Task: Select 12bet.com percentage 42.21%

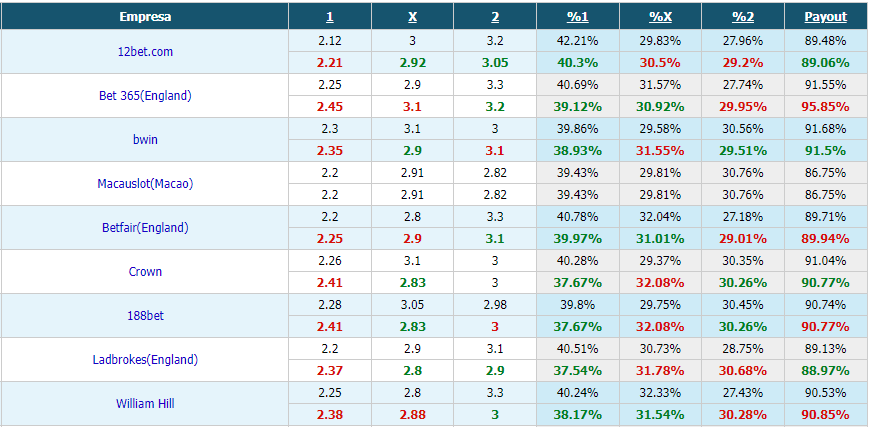Action: click(578, 41)
